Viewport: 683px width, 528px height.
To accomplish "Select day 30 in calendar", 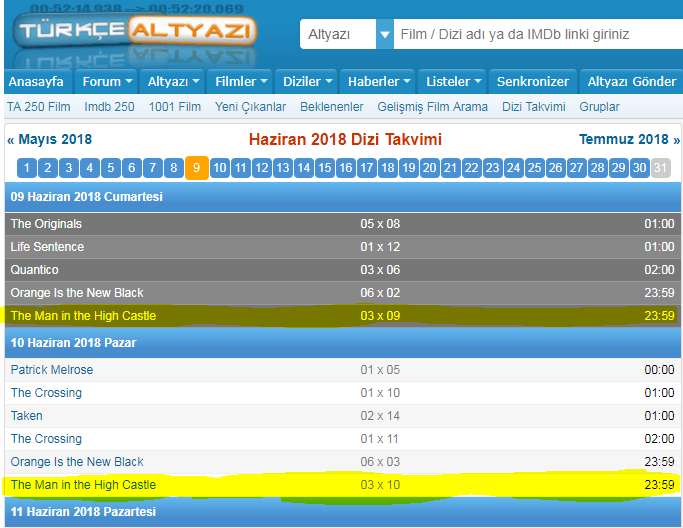I will tap(639, 168).
